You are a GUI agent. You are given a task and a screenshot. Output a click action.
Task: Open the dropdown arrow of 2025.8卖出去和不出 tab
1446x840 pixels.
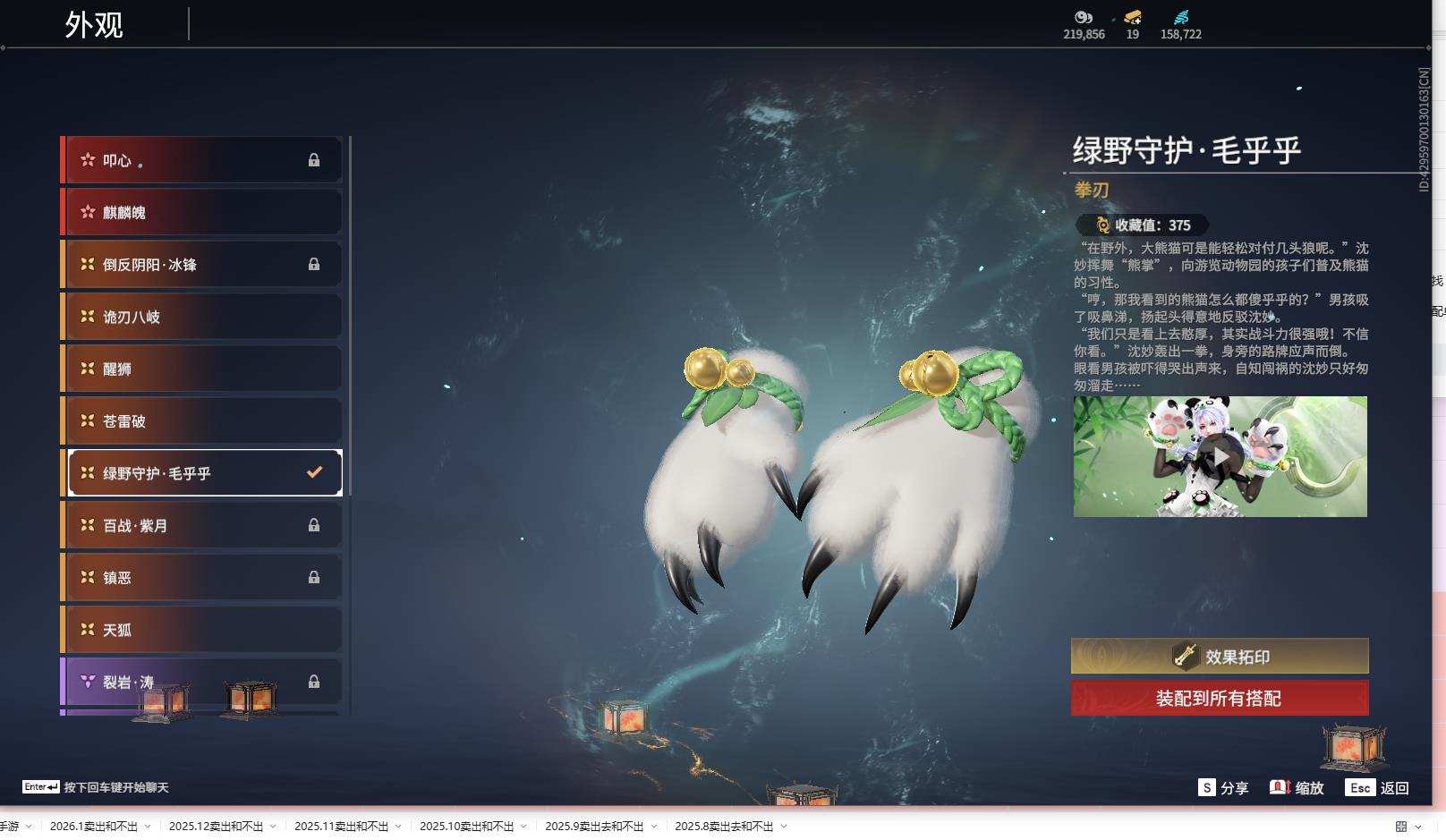click(x=784, y=827)
